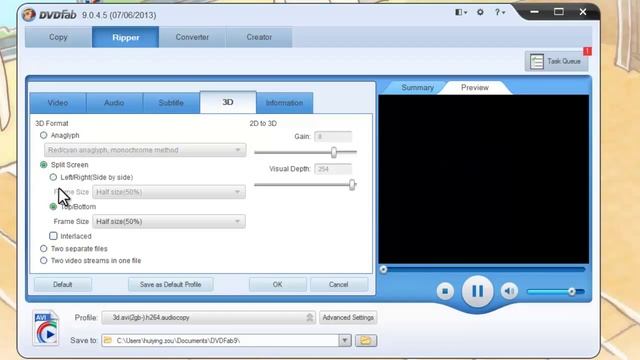Screen dimensions: 640x360
Task: Click the Gain value field
Action: pyautogui.click(x=333, y=136)
